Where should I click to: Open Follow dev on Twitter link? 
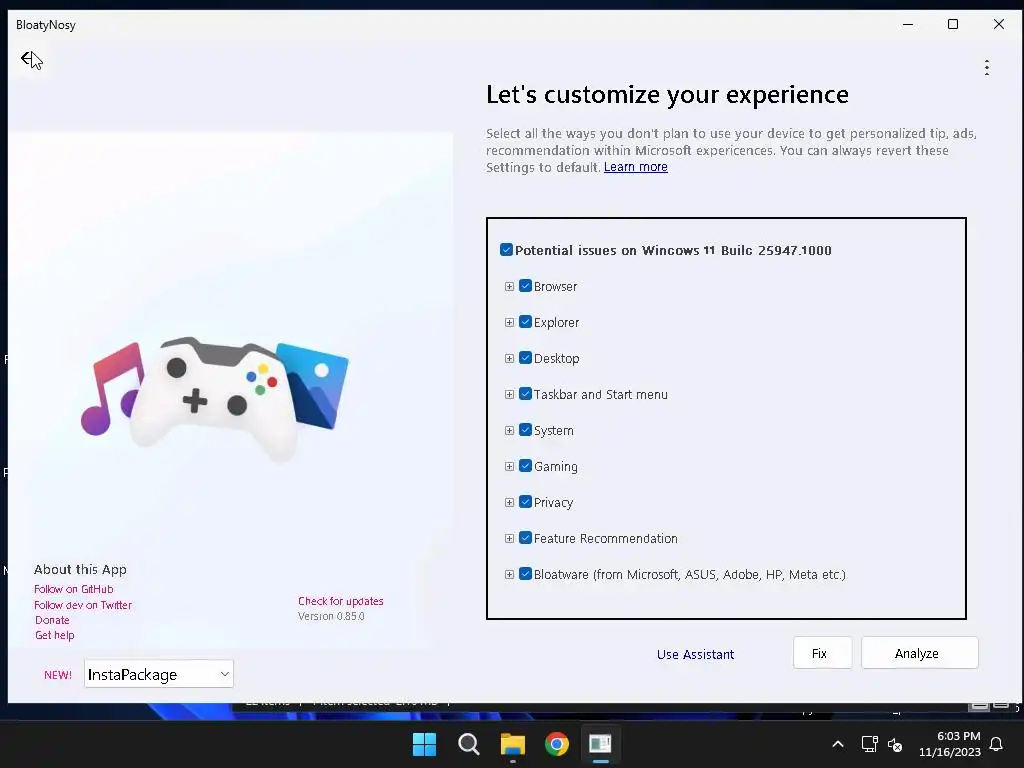coord(83,605)
